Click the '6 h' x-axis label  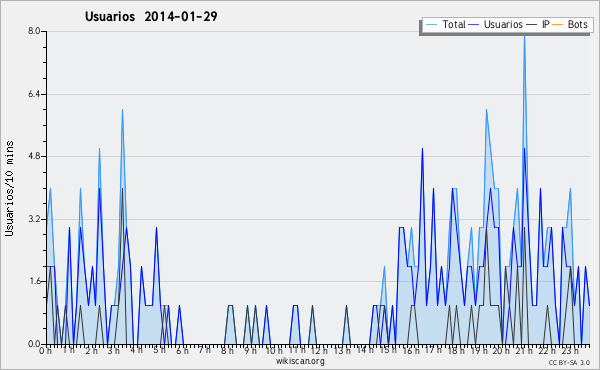(182, 350)
